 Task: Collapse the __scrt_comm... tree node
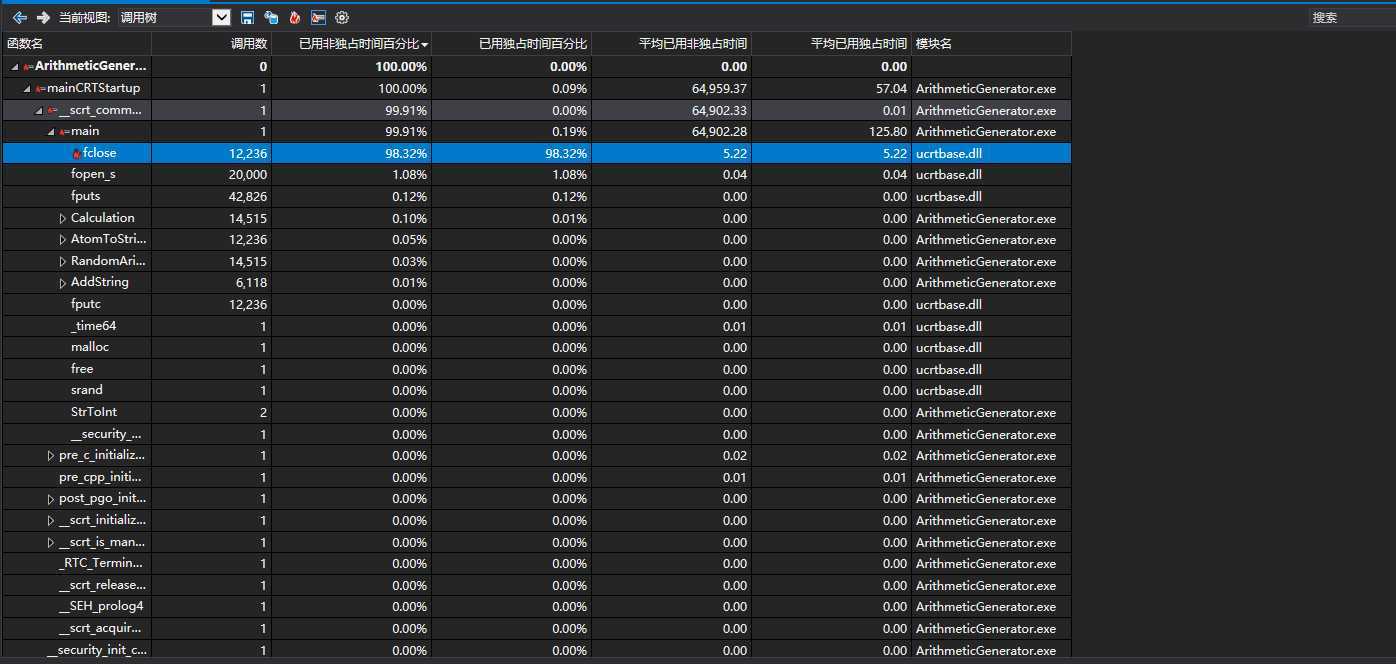tap(39, 110)
